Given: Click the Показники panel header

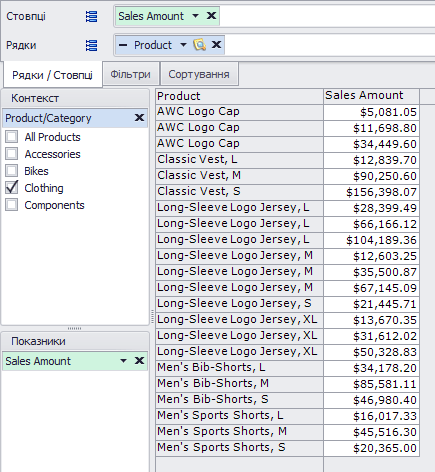Looking at the screenshot, I should click(75, 341).
